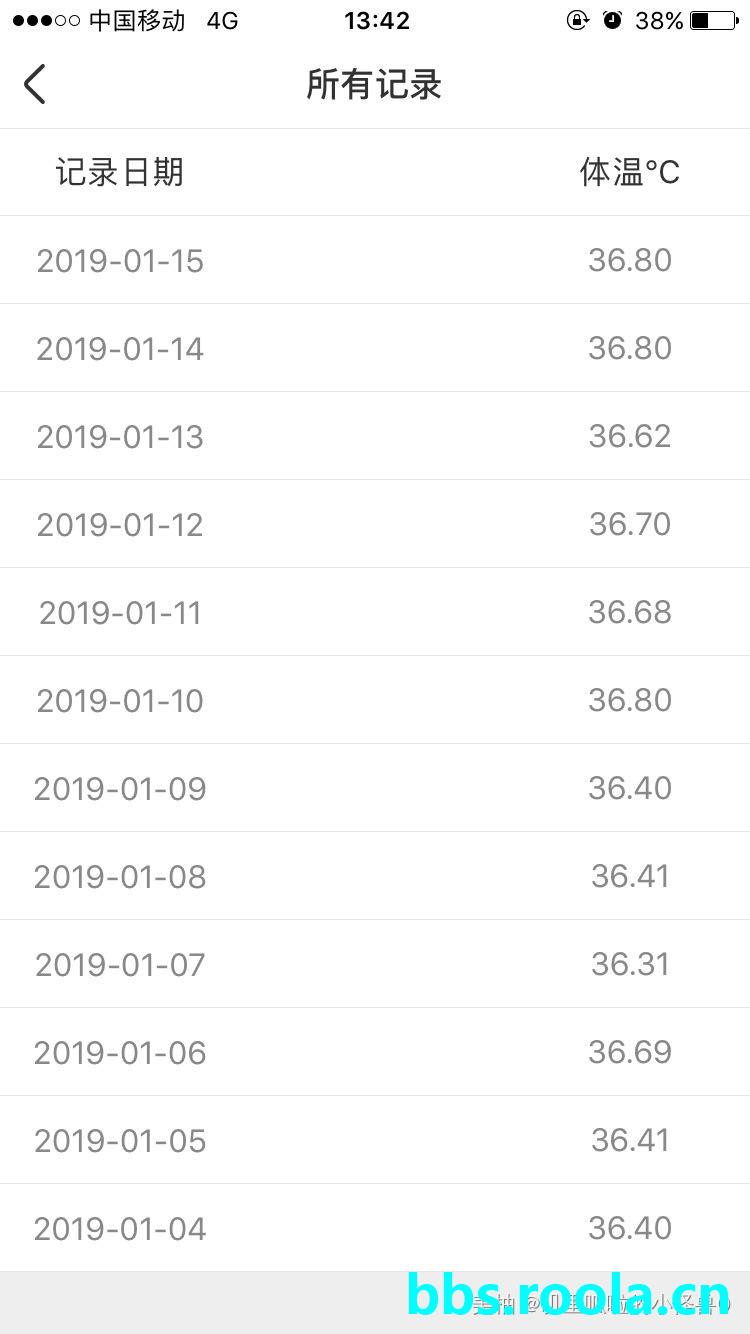This screenshot has width=750, height=1334.
Task: Tap the signal strength dots
Action: (46, 20)
